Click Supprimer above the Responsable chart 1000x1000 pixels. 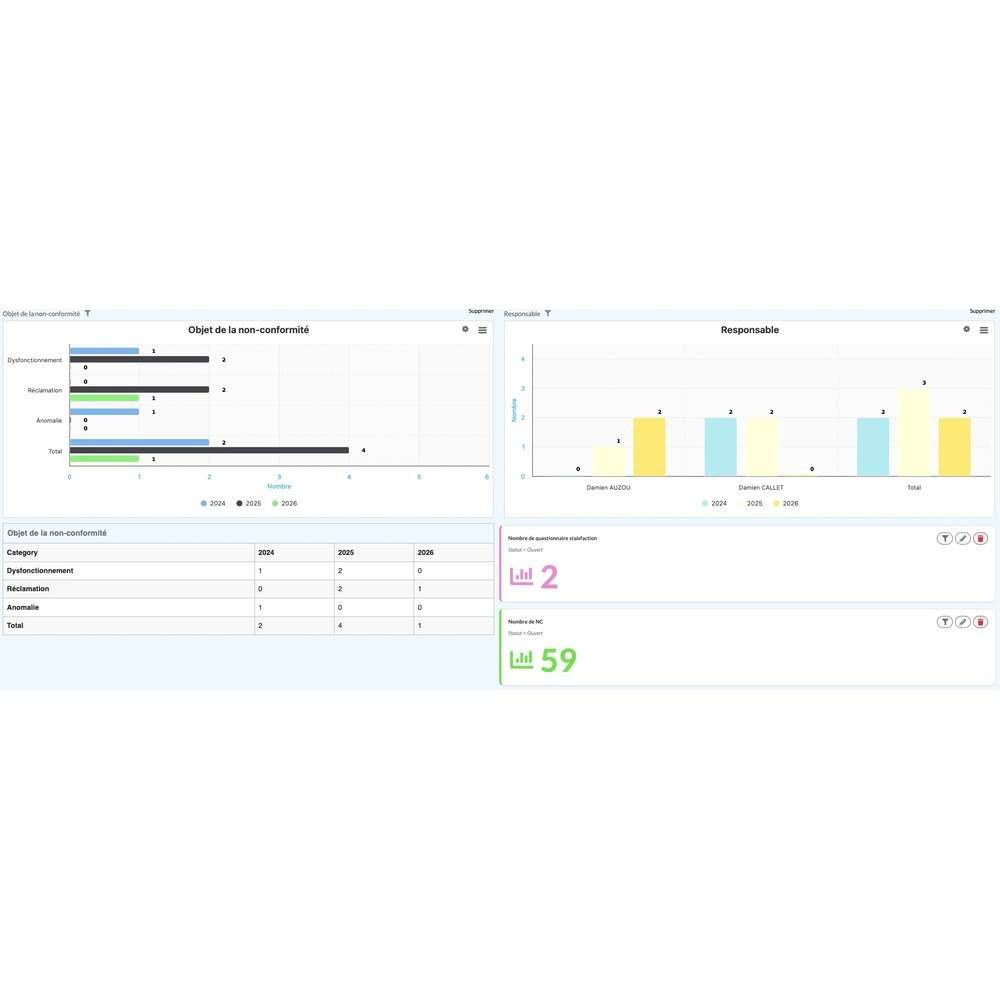pyautogui.click(x=982, y=311)
